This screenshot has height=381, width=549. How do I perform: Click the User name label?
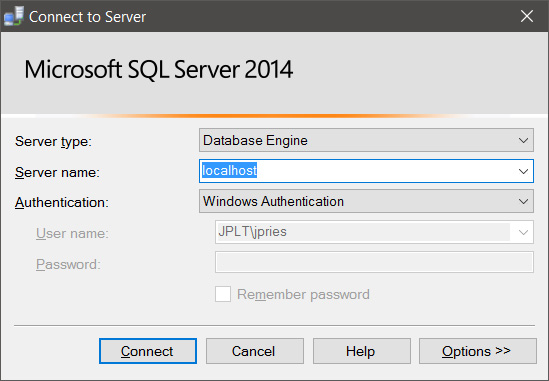tap(72, 233)
